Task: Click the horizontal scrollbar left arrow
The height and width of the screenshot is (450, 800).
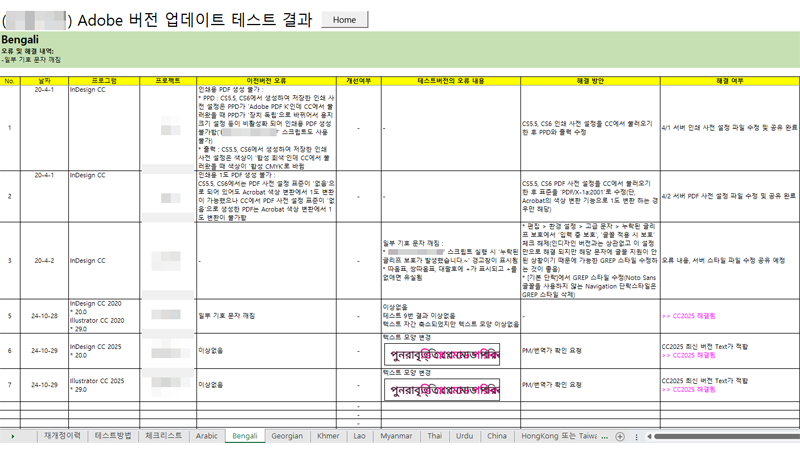Action: click(x=649, y=437)
